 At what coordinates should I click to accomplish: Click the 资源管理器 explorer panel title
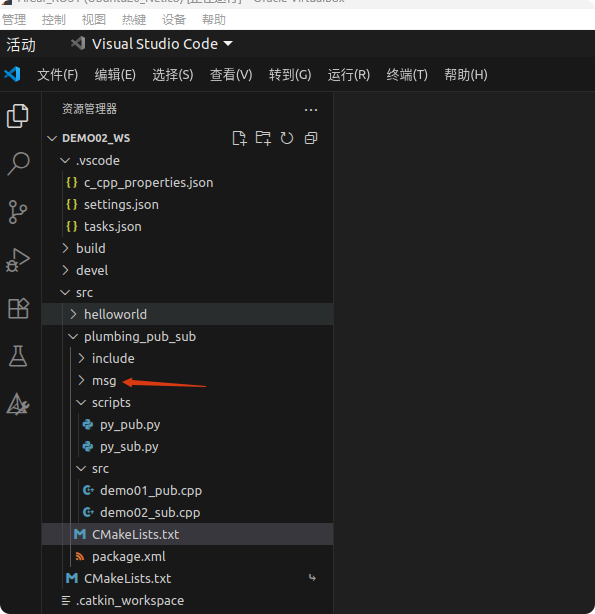89,109
